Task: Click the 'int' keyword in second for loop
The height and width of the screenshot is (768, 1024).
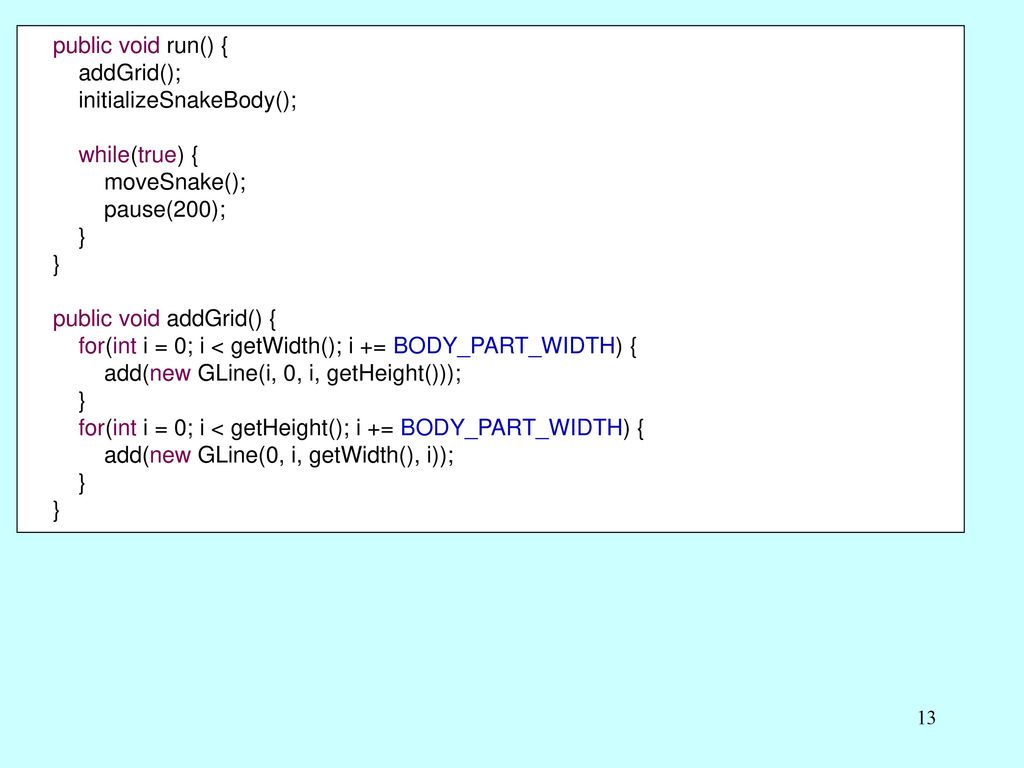Action: pyautogui.click(x=125, y=428)
